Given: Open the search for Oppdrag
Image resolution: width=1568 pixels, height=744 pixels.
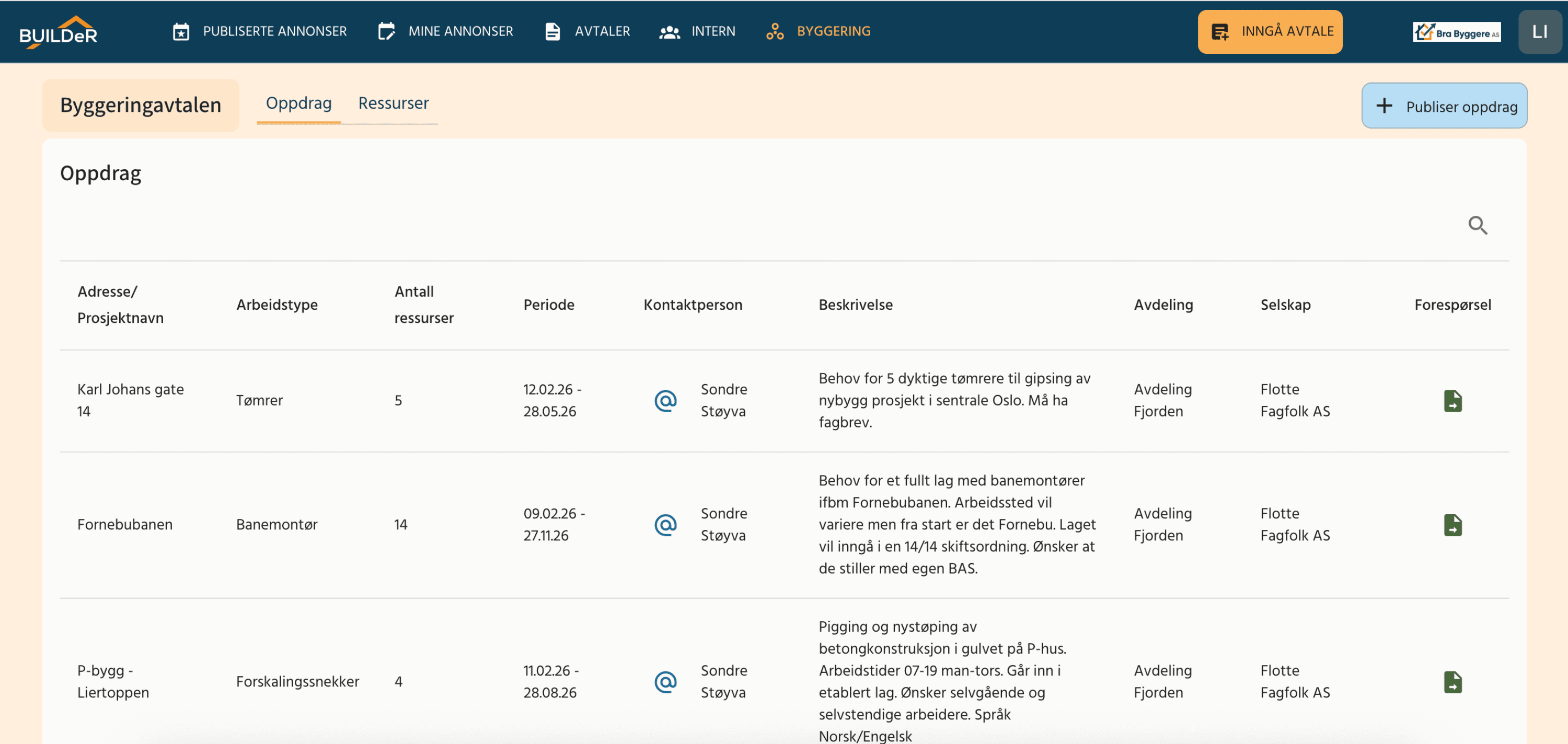Looking at the screenshot, I should tap(1478, 225).
